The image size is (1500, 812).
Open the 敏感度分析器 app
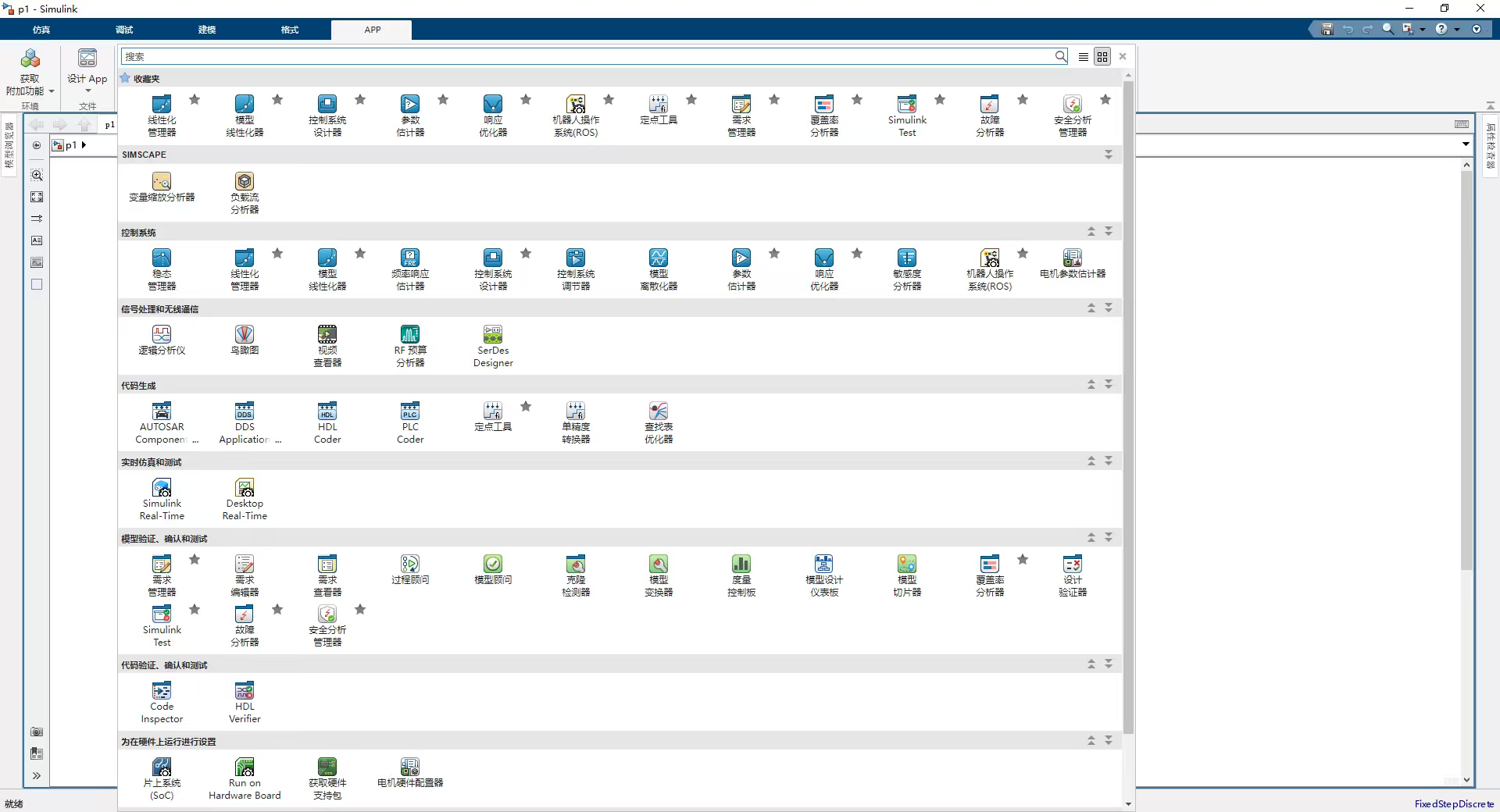click(907, 270)
